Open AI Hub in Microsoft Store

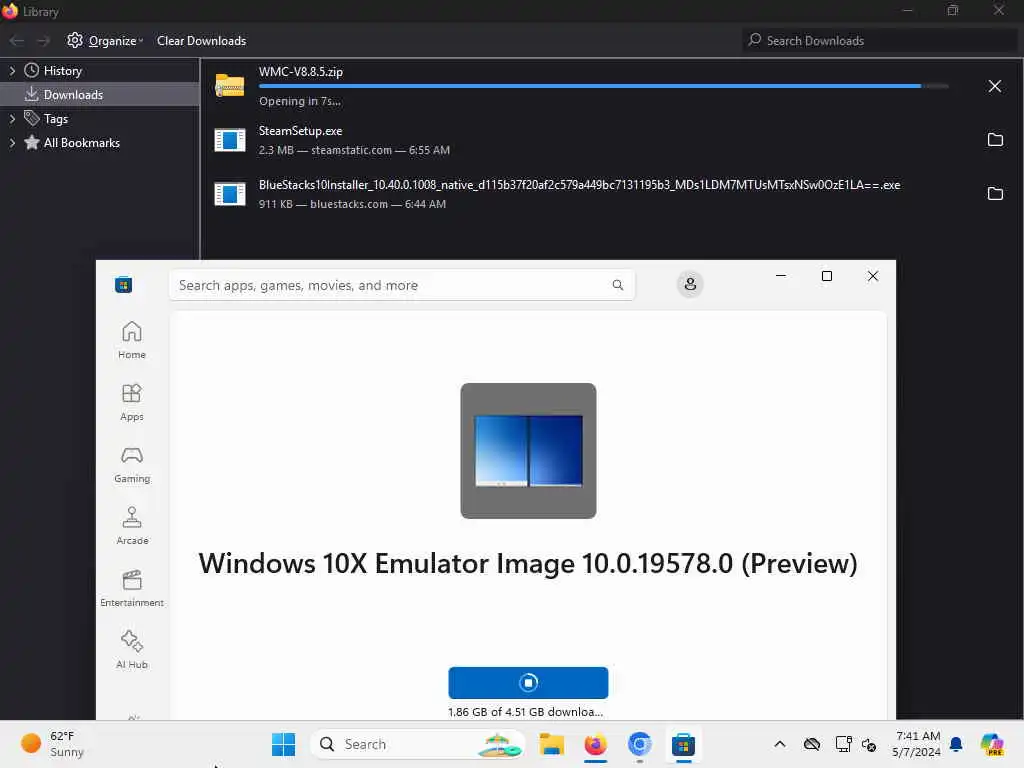coord(132,650)
